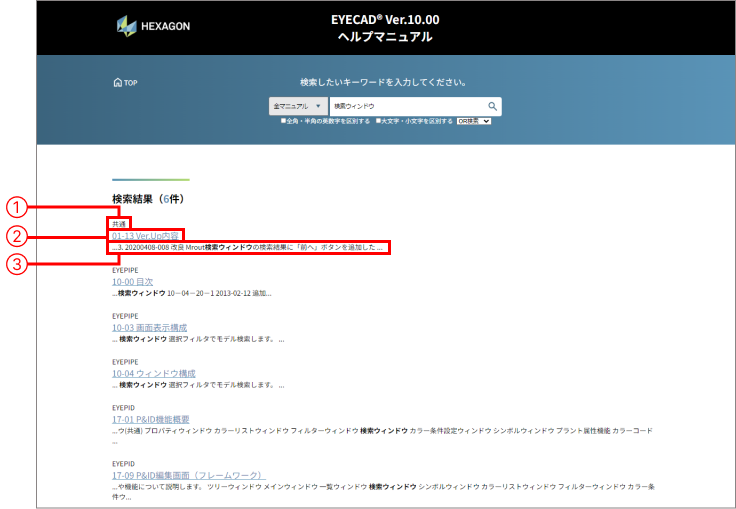Click the HEXAGON logo
This screenshot has height=509, width=736.
pos(153,26)
